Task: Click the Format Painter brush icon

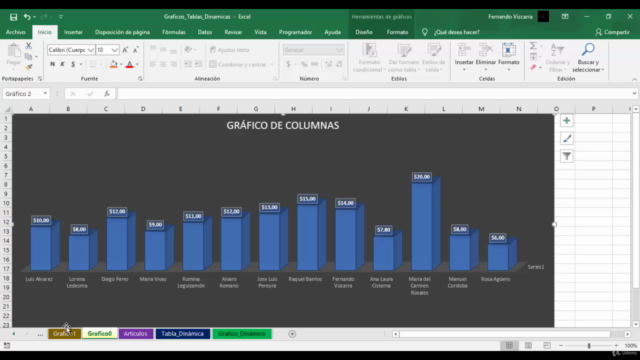Action: [x=29, y=67]
